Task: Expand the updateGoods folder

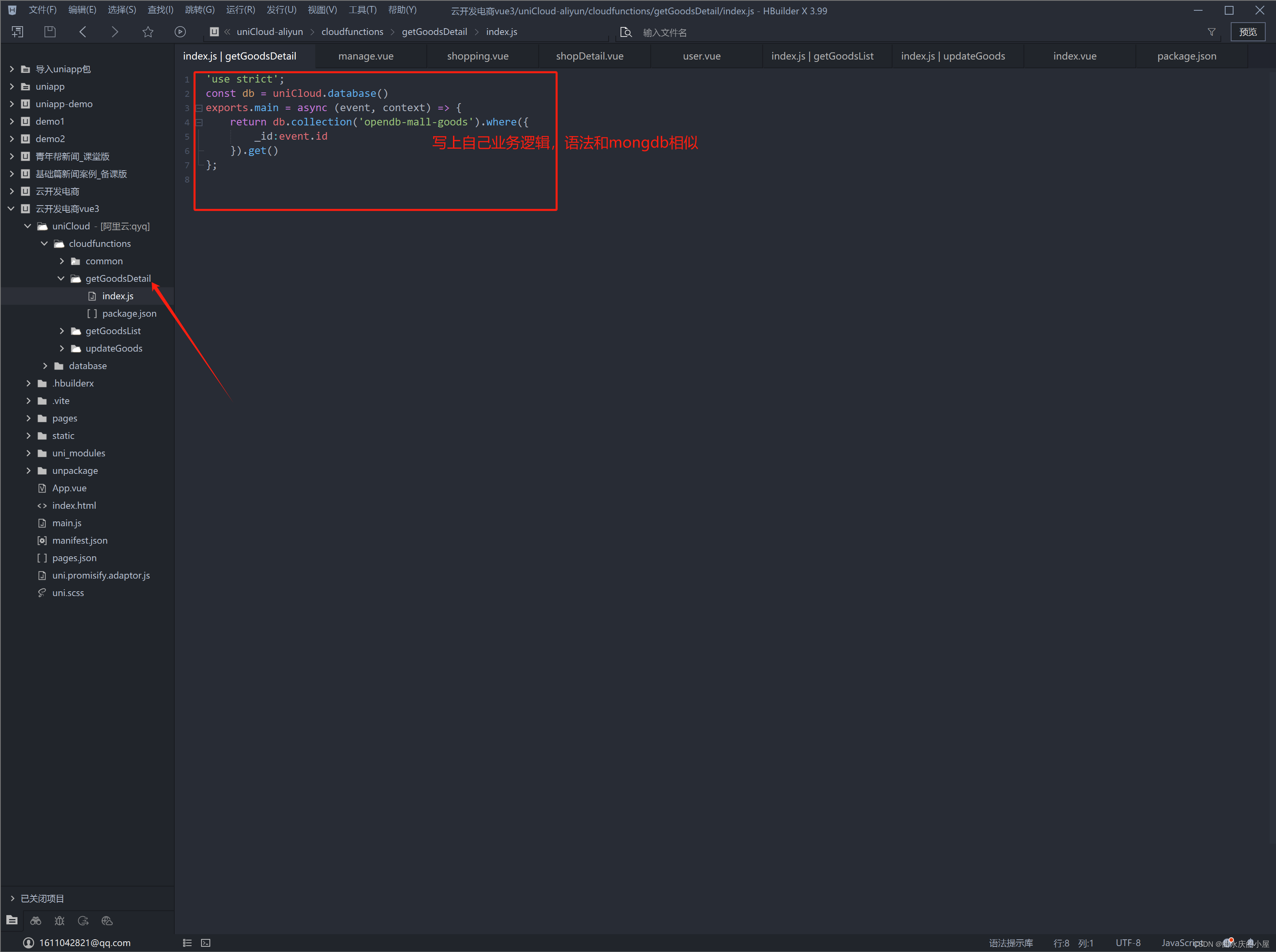Action: [62, 348]
